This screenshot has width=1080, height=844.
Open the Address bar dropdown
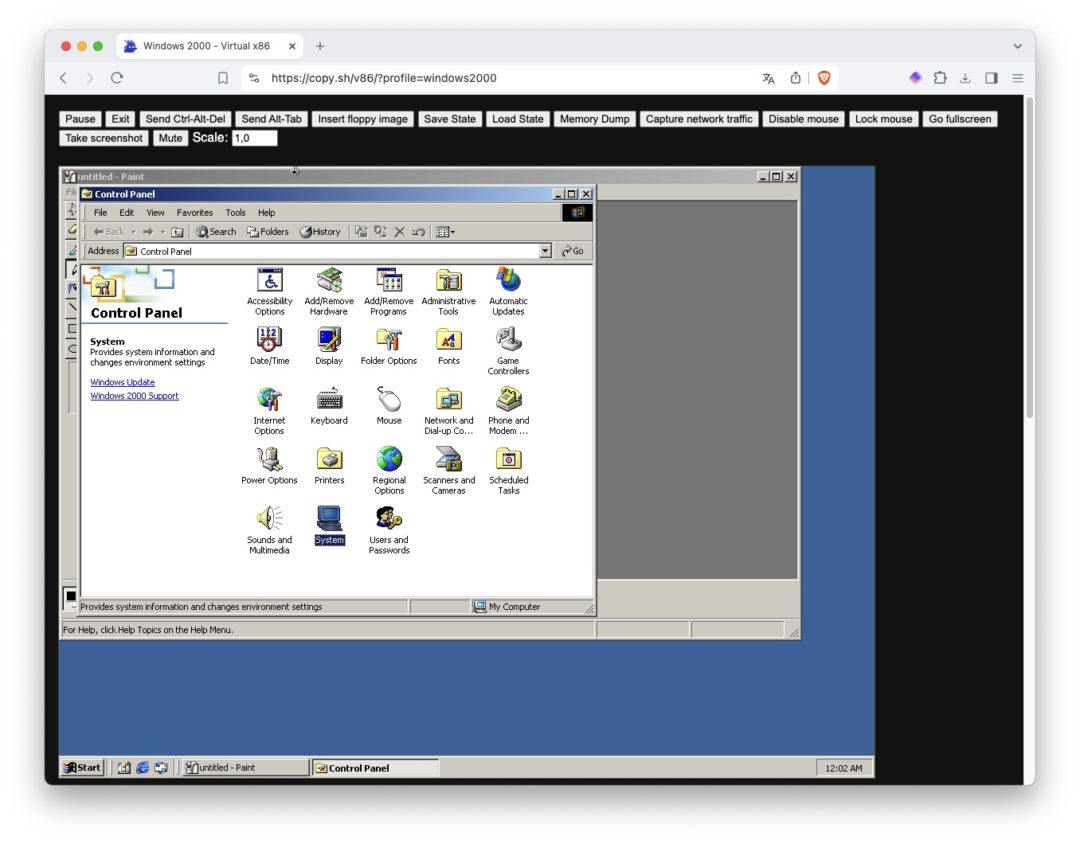click(545, 250)
